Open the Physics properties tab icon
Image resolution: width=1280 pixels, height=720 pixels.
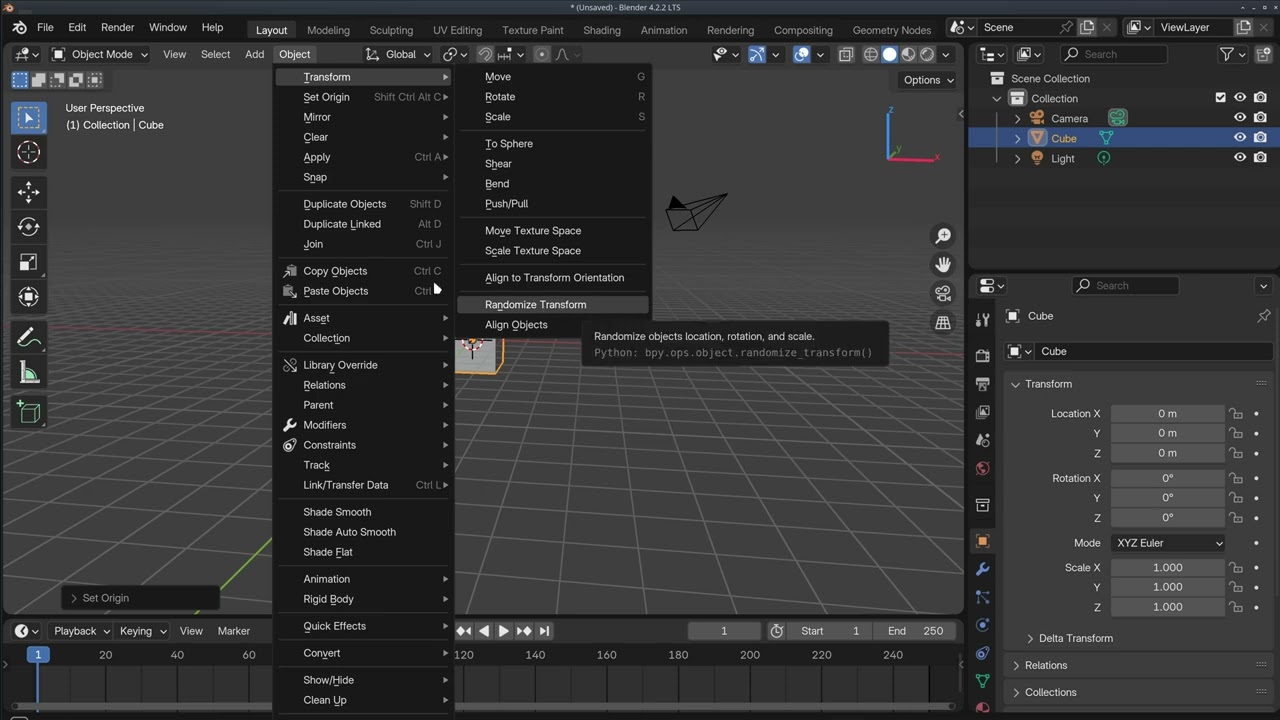(x=982, y=625)
